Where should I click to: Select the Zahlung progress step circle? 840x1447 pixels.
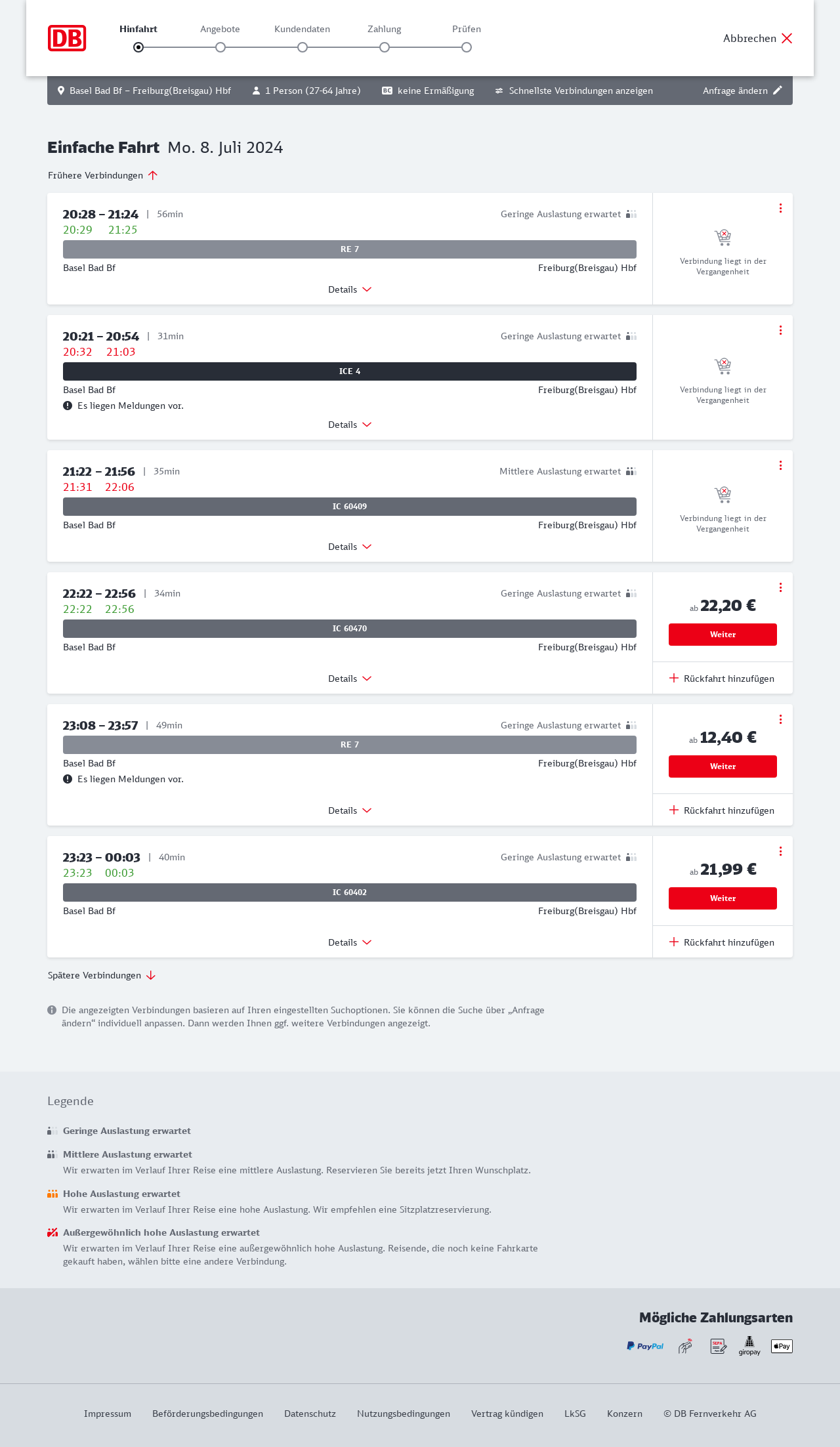tap(385, 47)
